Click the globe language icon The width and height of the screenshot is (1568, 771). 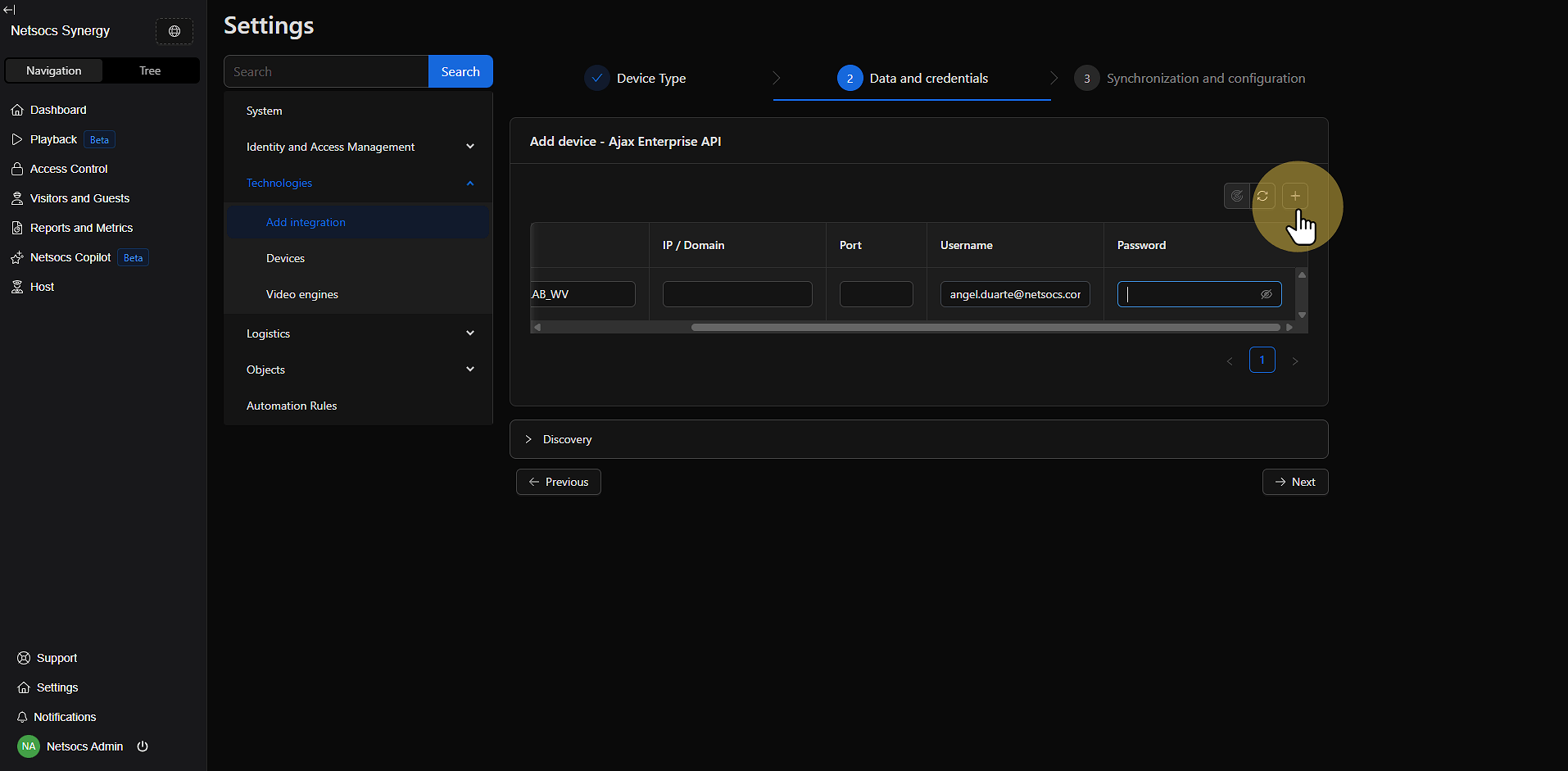174,31
